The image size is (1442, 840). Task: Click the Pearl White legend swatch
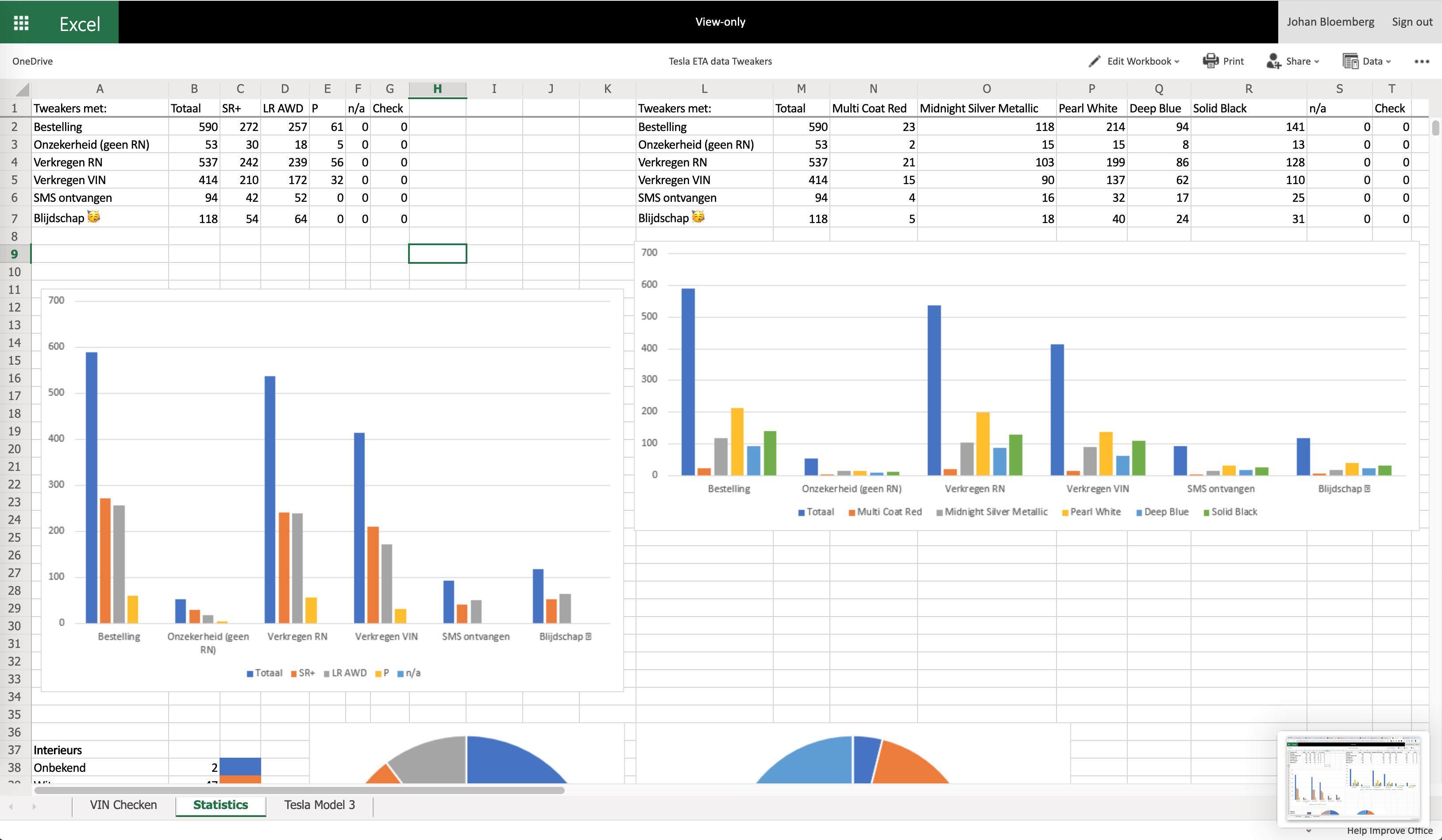[x=1065, y=512]
